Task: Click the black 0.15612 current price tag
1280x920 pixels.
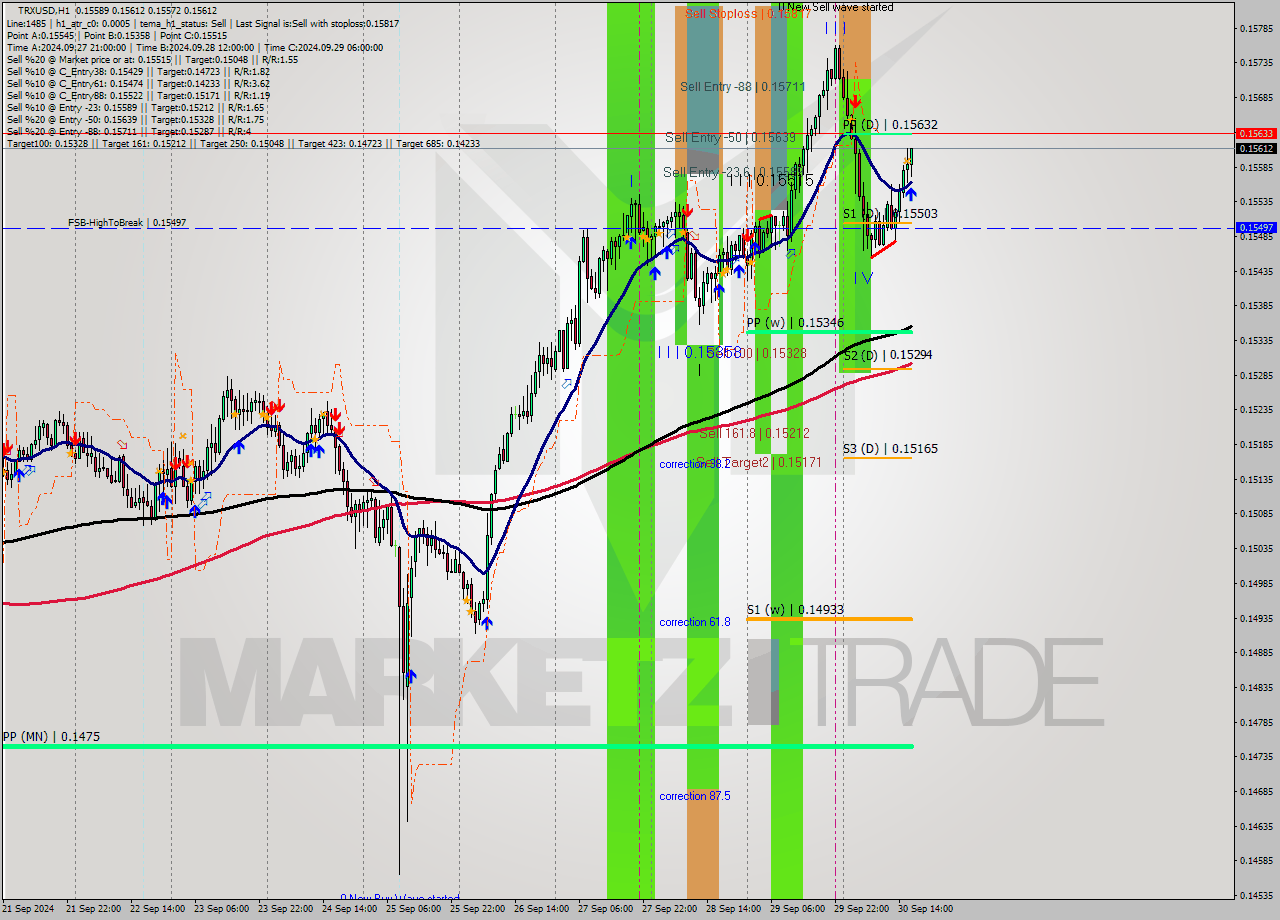Action: 1255,148
